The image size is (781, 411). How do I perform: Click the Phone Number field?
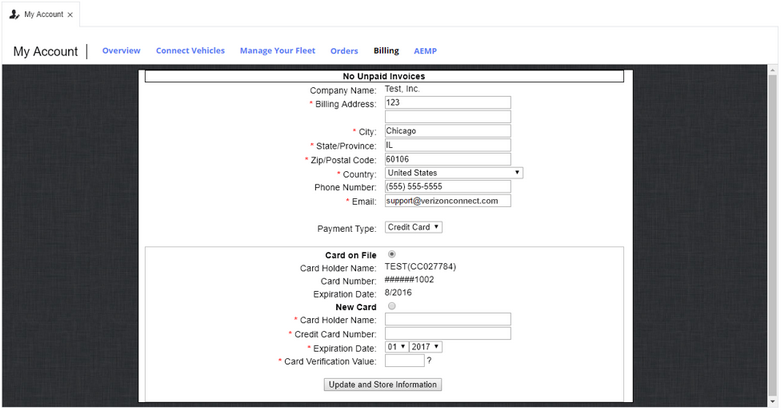point(448,187)
